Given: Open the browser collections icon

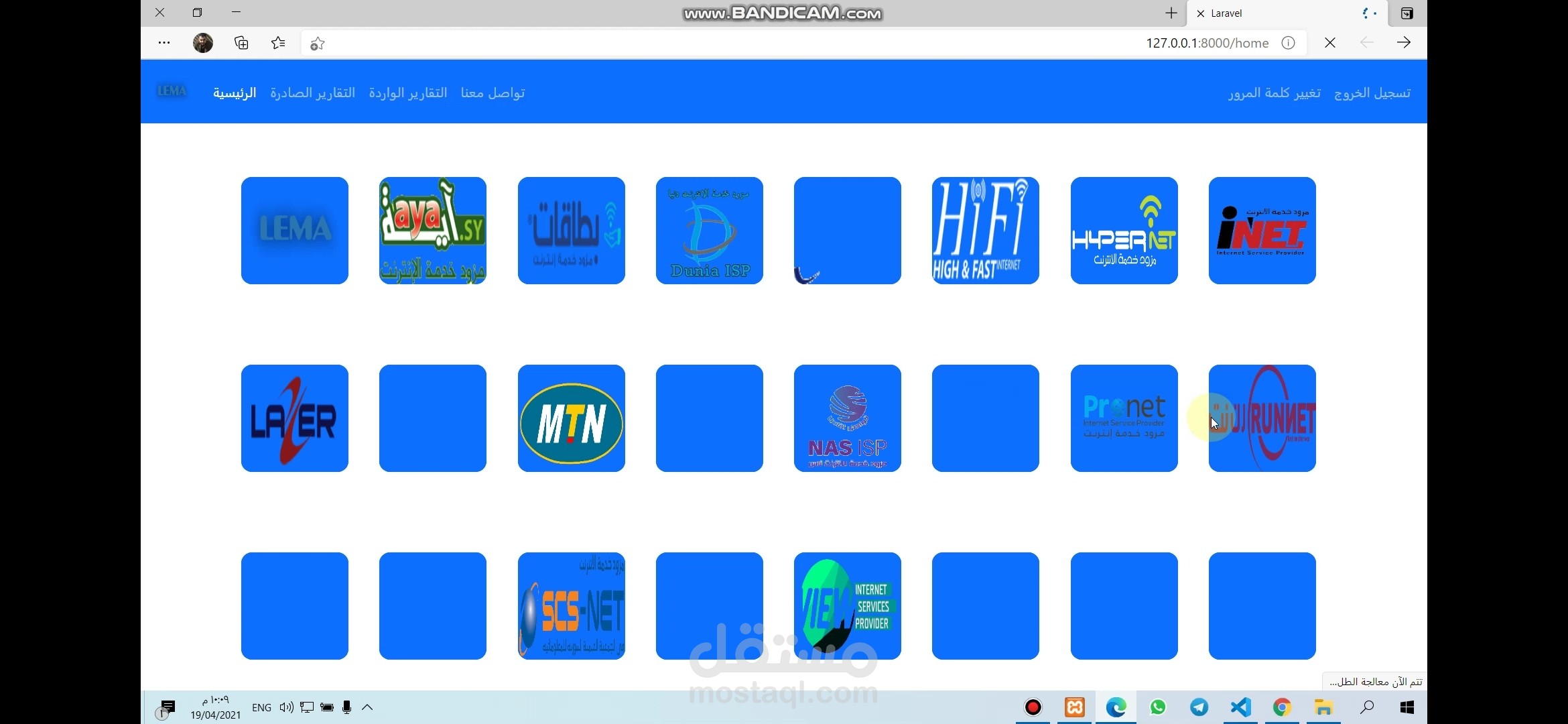Looking at the screenshot, I should click(241, 44).
